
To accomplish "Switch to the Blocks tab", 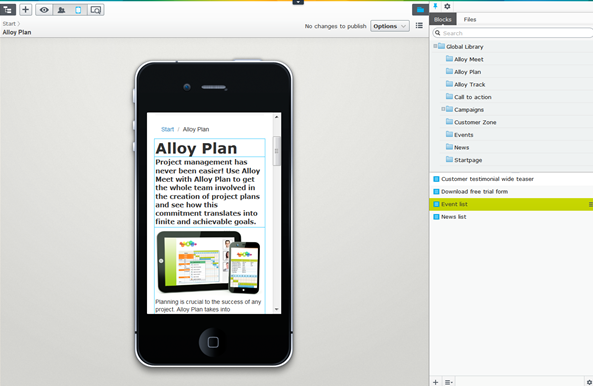I will point(442,19).
